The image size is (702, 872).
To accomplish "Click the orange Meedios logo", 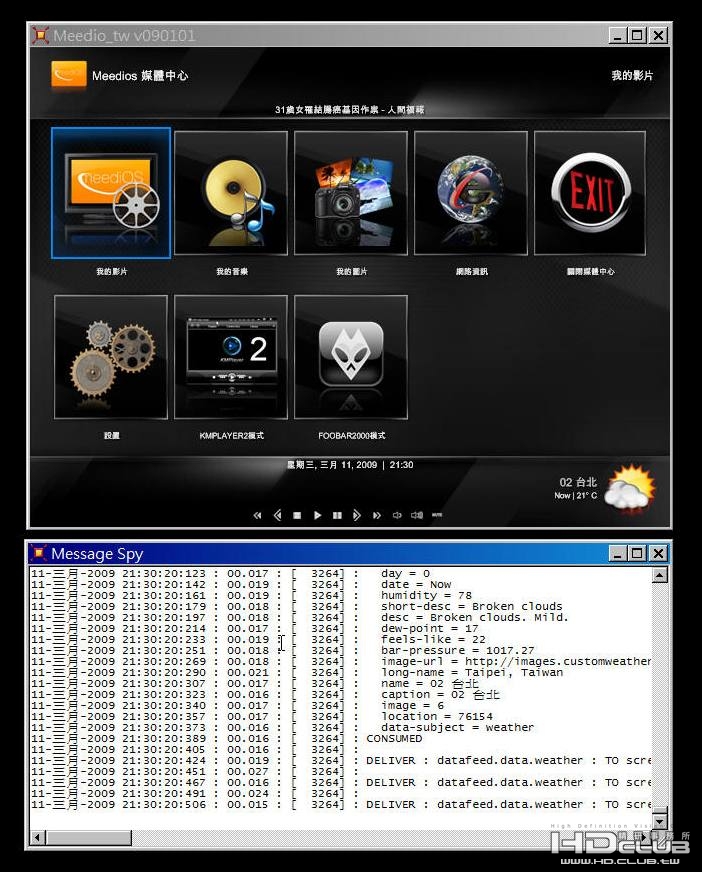I will [68, 75].
